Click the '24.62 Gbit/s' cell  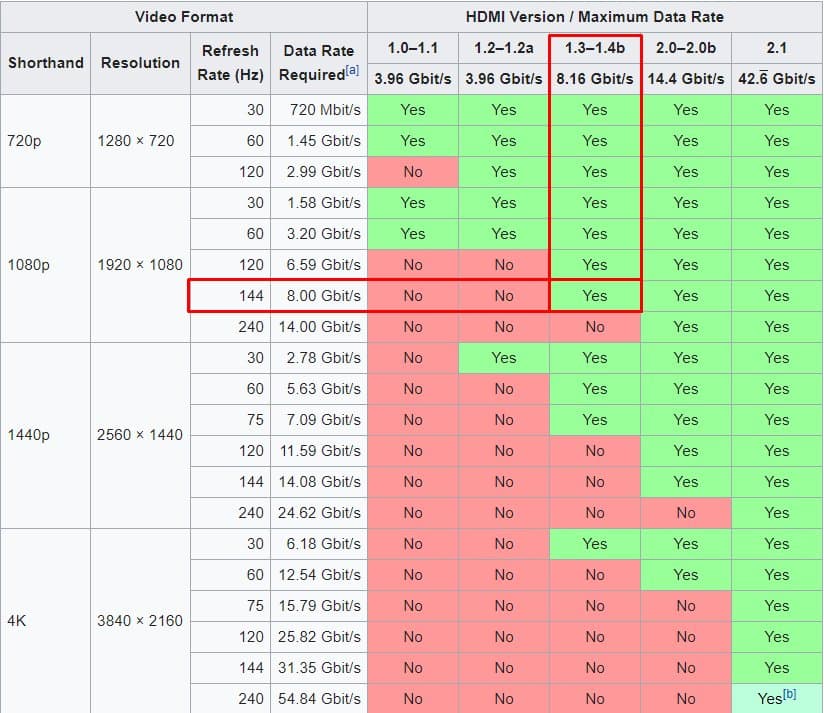319,513
